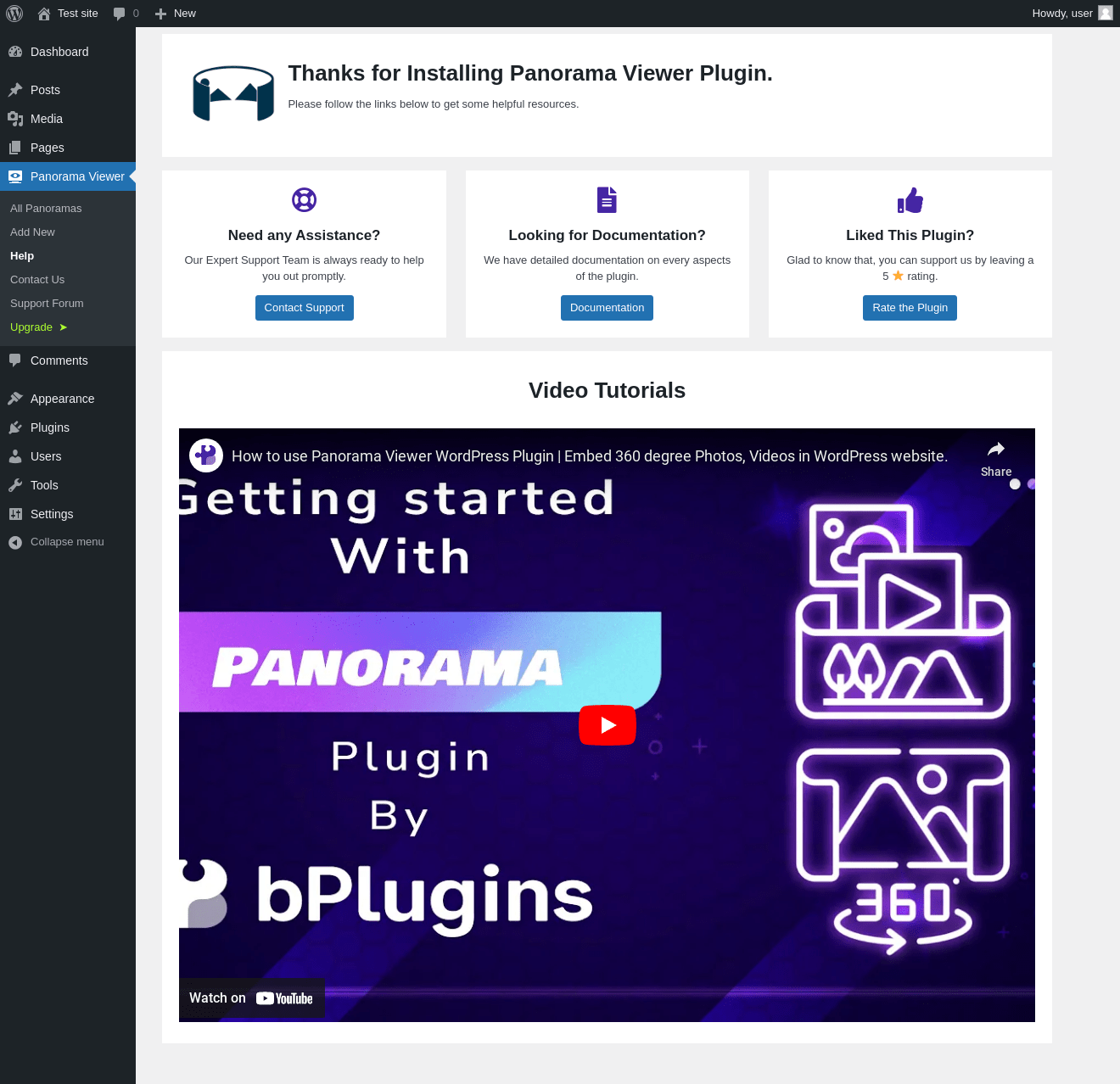Screen dimensions: 1120x1084
Task: Click the bPlugins channel avatar on video
Action: pos(206,455)
